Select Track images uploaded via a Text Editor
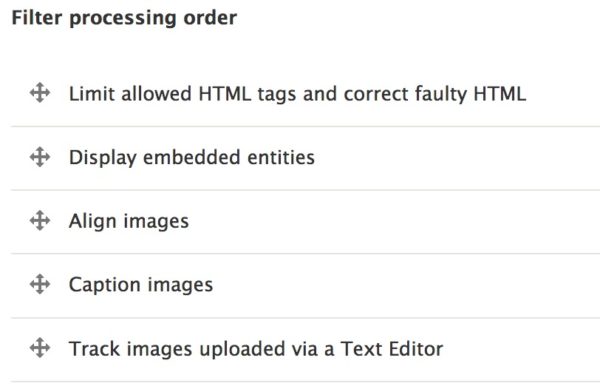Viewport: 600px width, 386px height. 256,349
